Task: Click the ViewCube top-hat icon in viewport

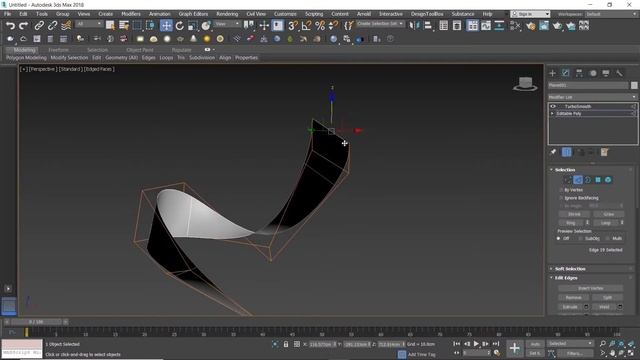Action: [x=525, y=84]
